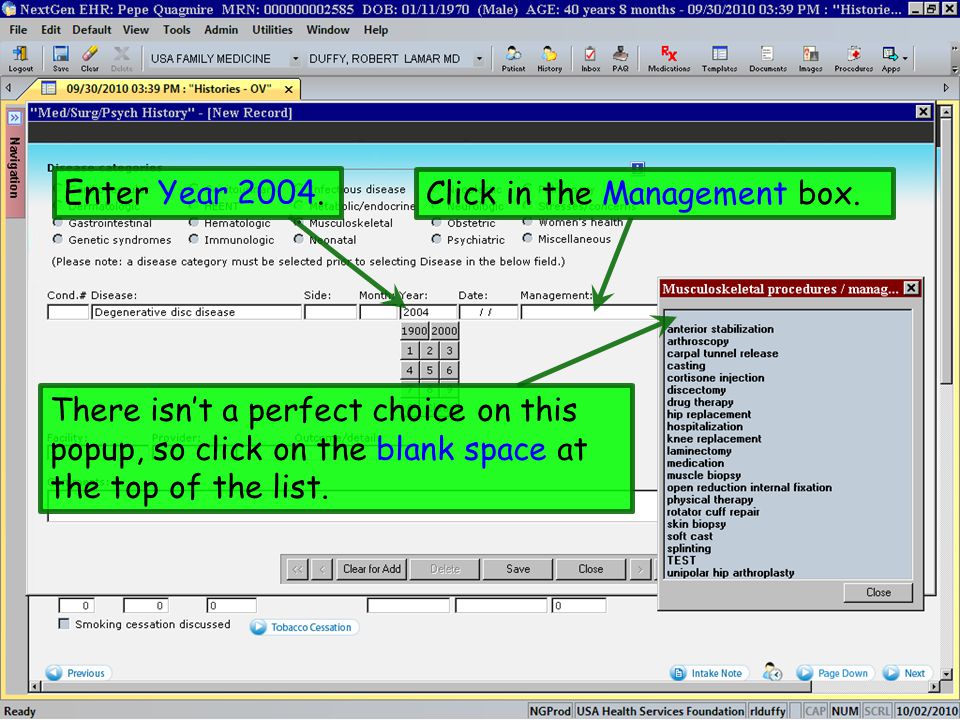Click the Logout toolbar icon
This screenshot has height=720, width=960.
pos(20,59)
